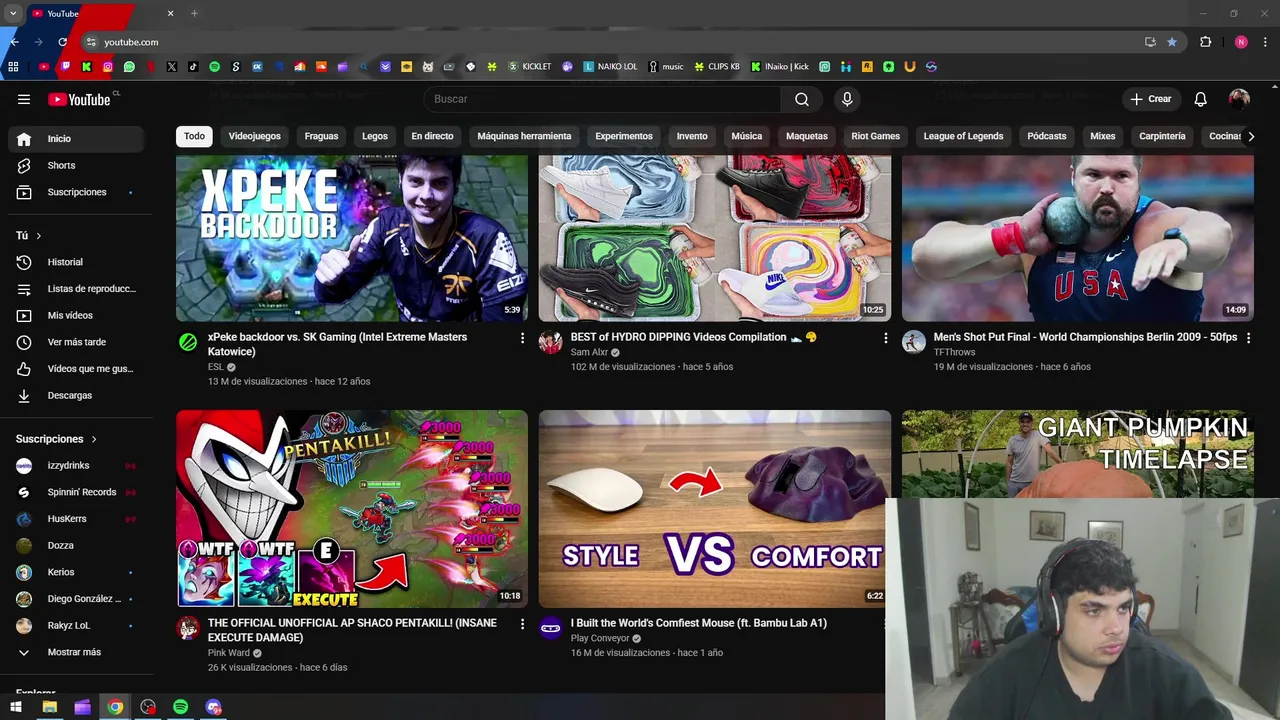1280x720 pixels.
Task: Open the X (Twitter) bookmark icon
Action: pos(172,67)
